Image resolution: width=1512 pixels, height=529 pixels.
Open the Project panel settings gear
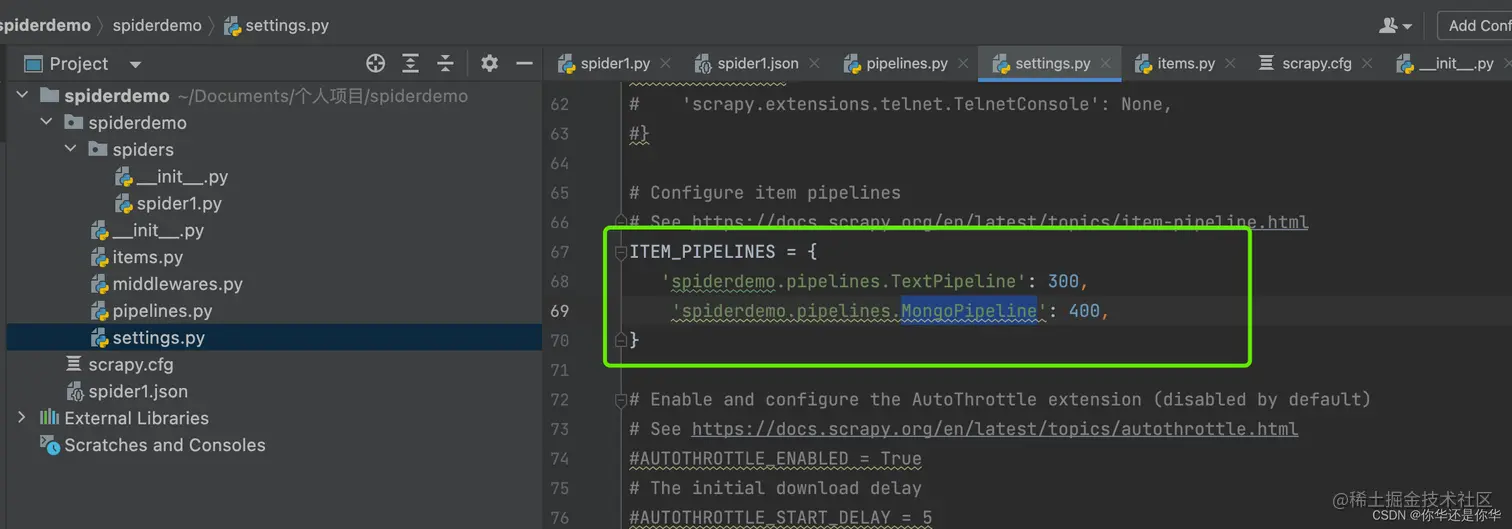[x=489, y=63]
